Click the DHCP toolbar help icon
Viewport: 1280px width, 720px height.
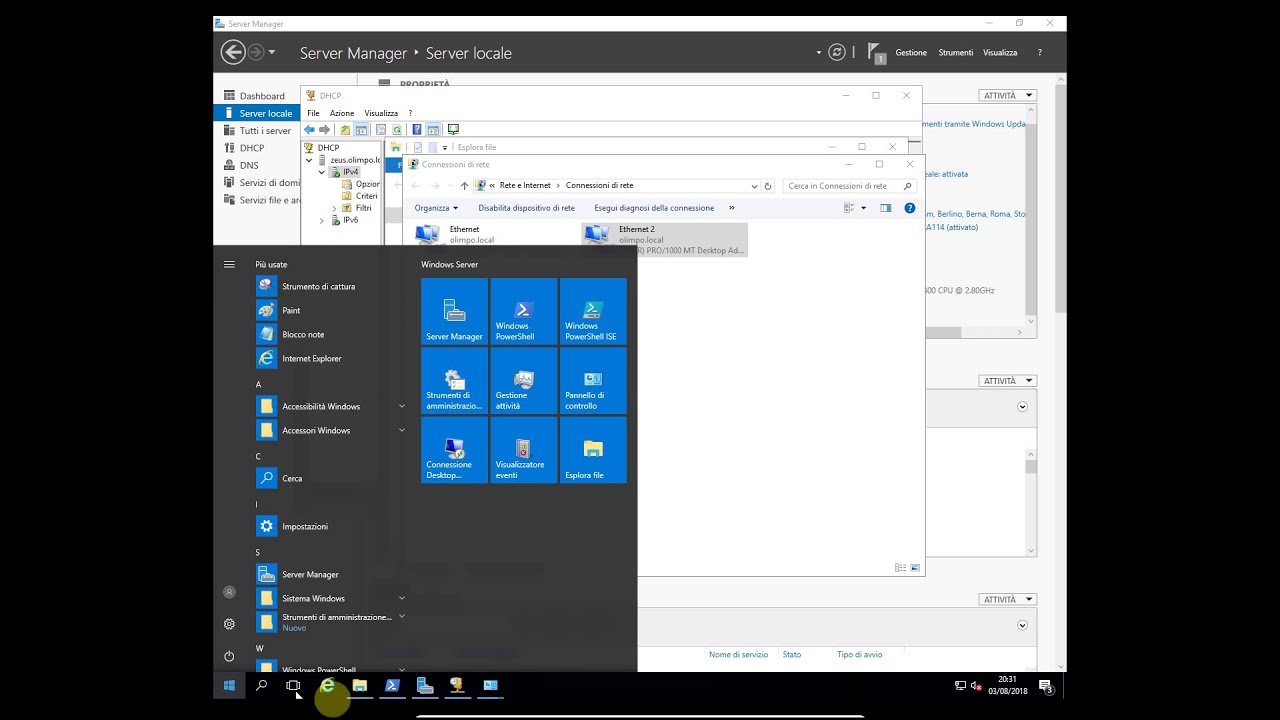(417, 130)
